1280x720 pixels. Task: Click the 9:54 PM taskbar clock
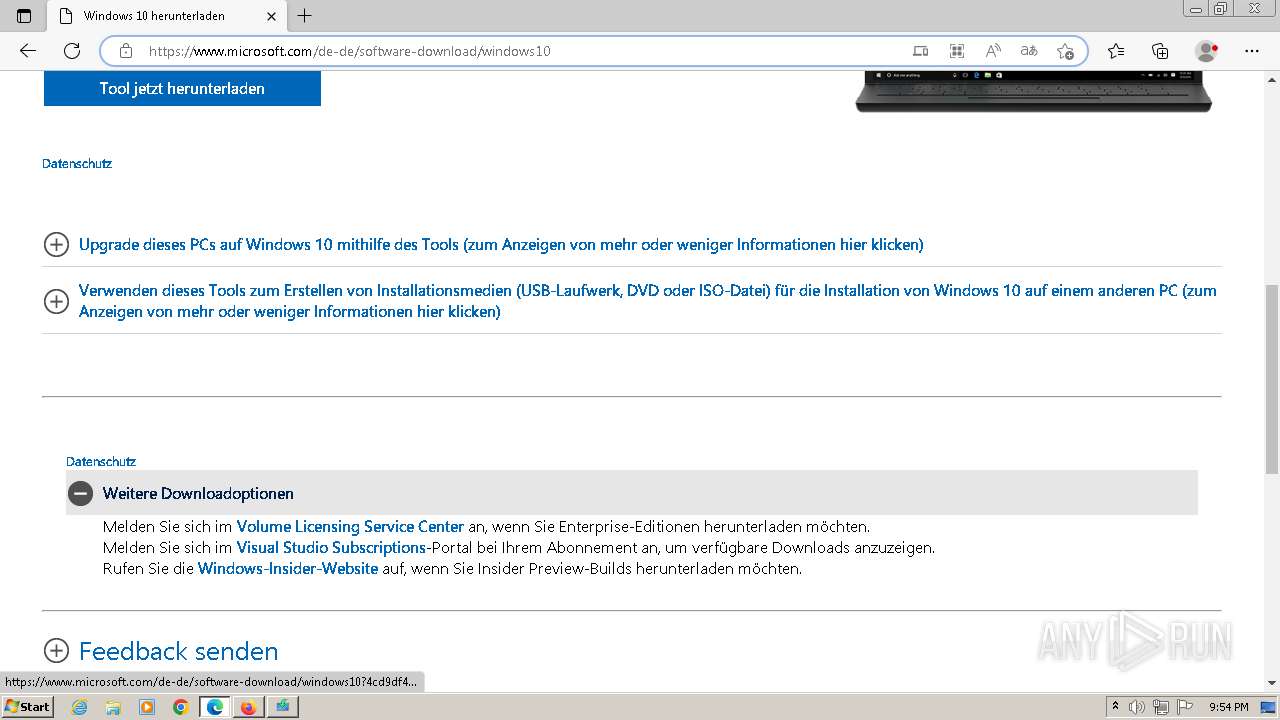pyautogui.click(x=1228, y=707)
